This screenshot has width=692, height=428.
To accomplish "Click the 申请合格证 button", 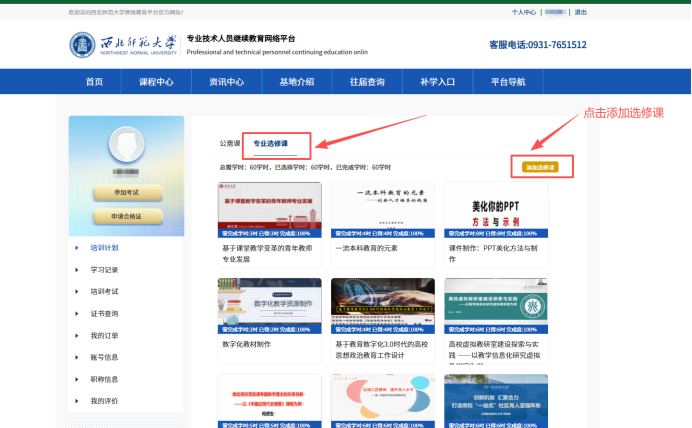I will point(128,216).
